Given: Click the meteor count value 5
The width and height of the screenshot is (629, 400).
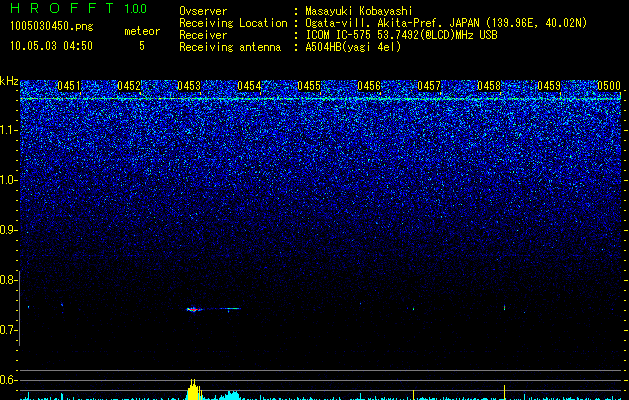Looking at the screenshot, I should [x=142, y=46].
